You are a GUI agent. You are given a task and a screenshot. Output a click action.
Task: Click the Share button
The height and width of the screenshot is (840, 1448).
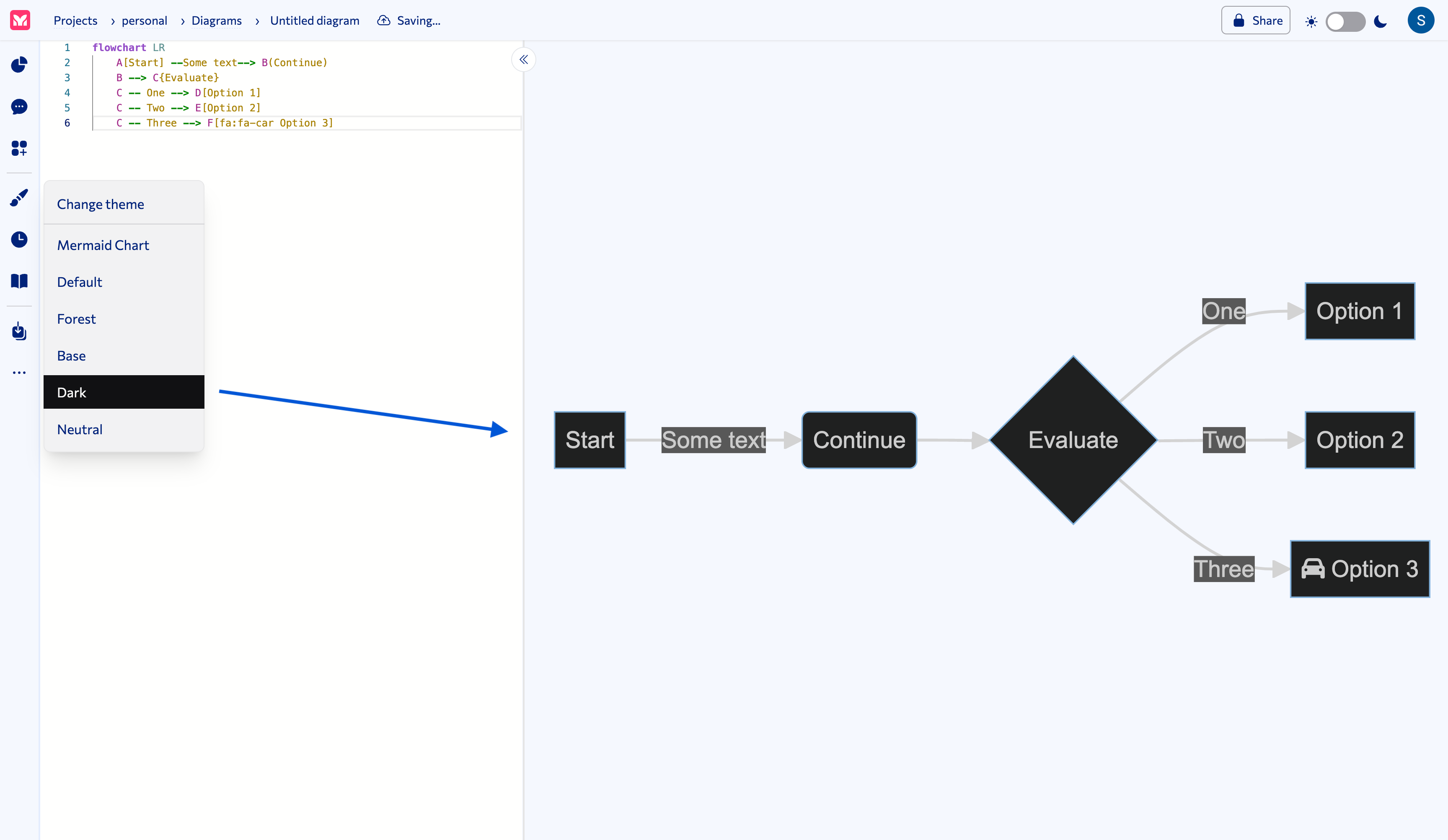click(x=1256, y=21)
